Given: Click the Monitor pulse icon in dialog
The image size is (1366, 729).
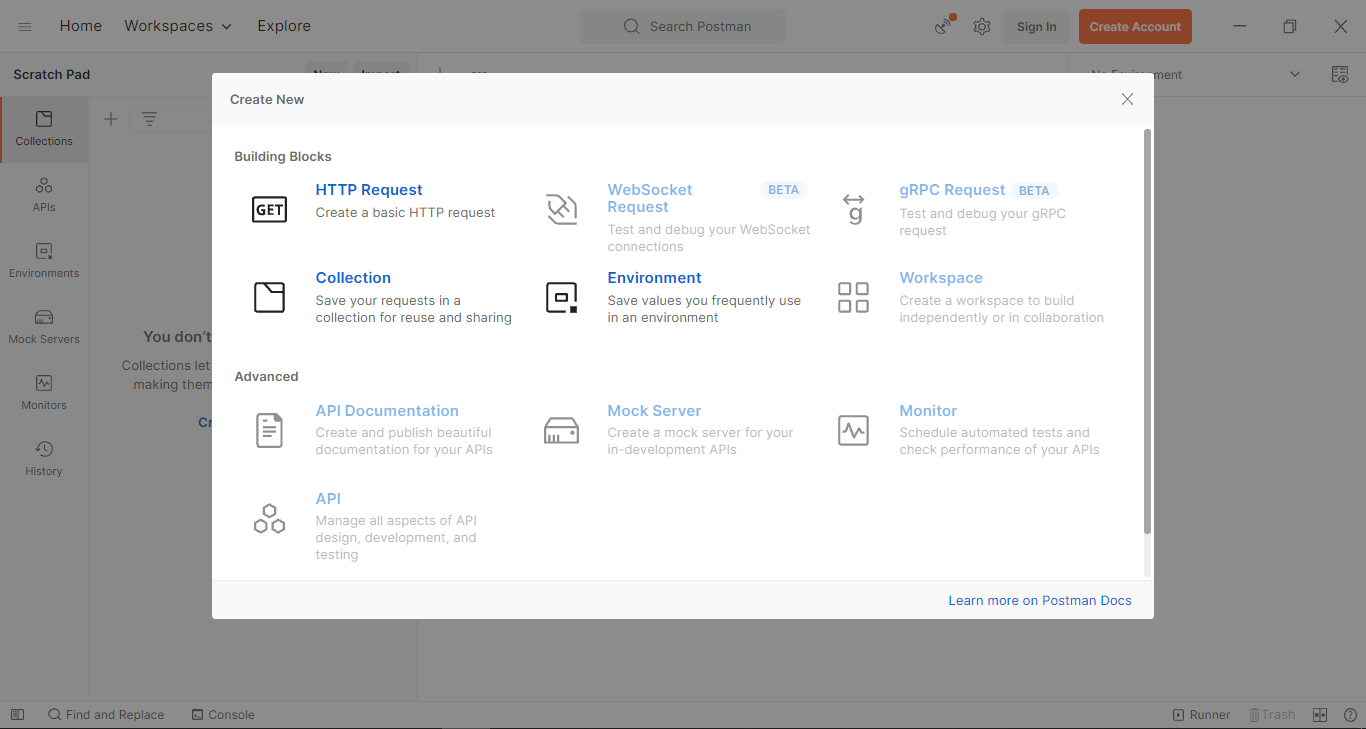Looking at the screenshot, I should [853, 430].
